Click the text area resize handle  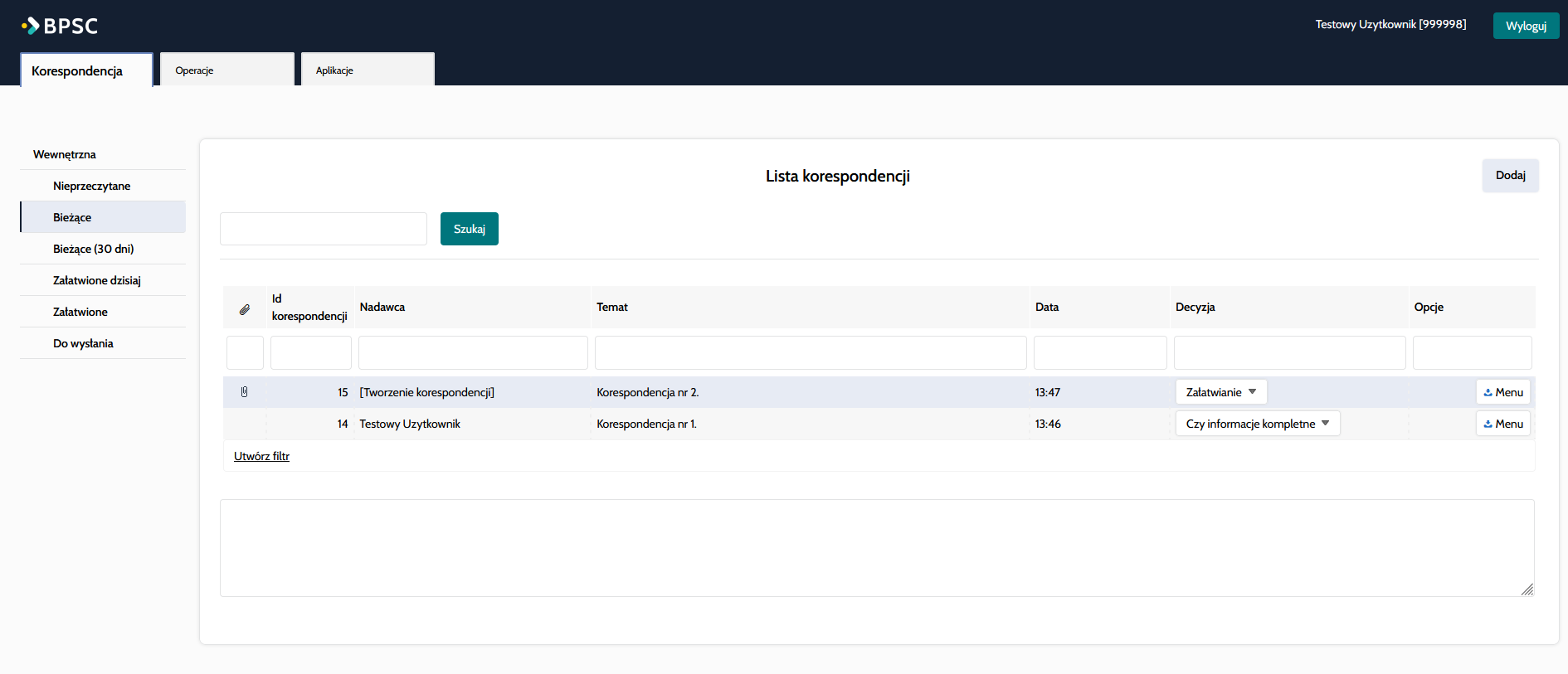[1527, 589]
